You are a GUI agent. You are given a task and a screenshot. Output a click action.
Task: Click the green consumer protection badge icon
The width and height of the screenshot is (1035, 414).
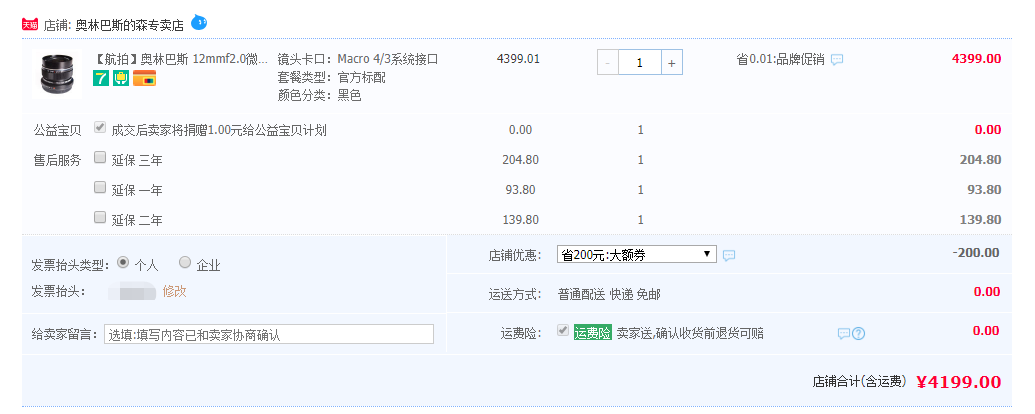point(121,79)
